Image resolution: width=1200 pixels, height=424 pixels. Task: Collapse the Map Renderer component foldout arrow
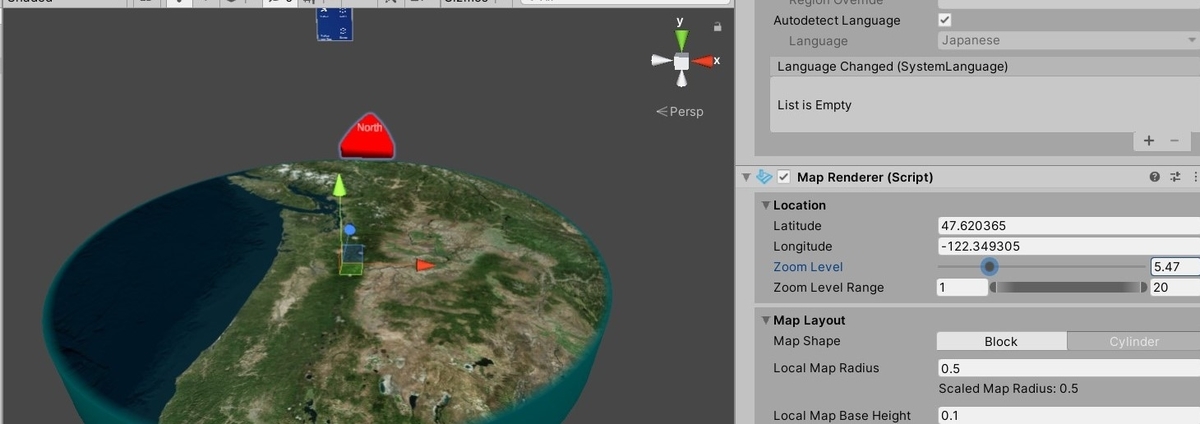(x=746, y=177)
